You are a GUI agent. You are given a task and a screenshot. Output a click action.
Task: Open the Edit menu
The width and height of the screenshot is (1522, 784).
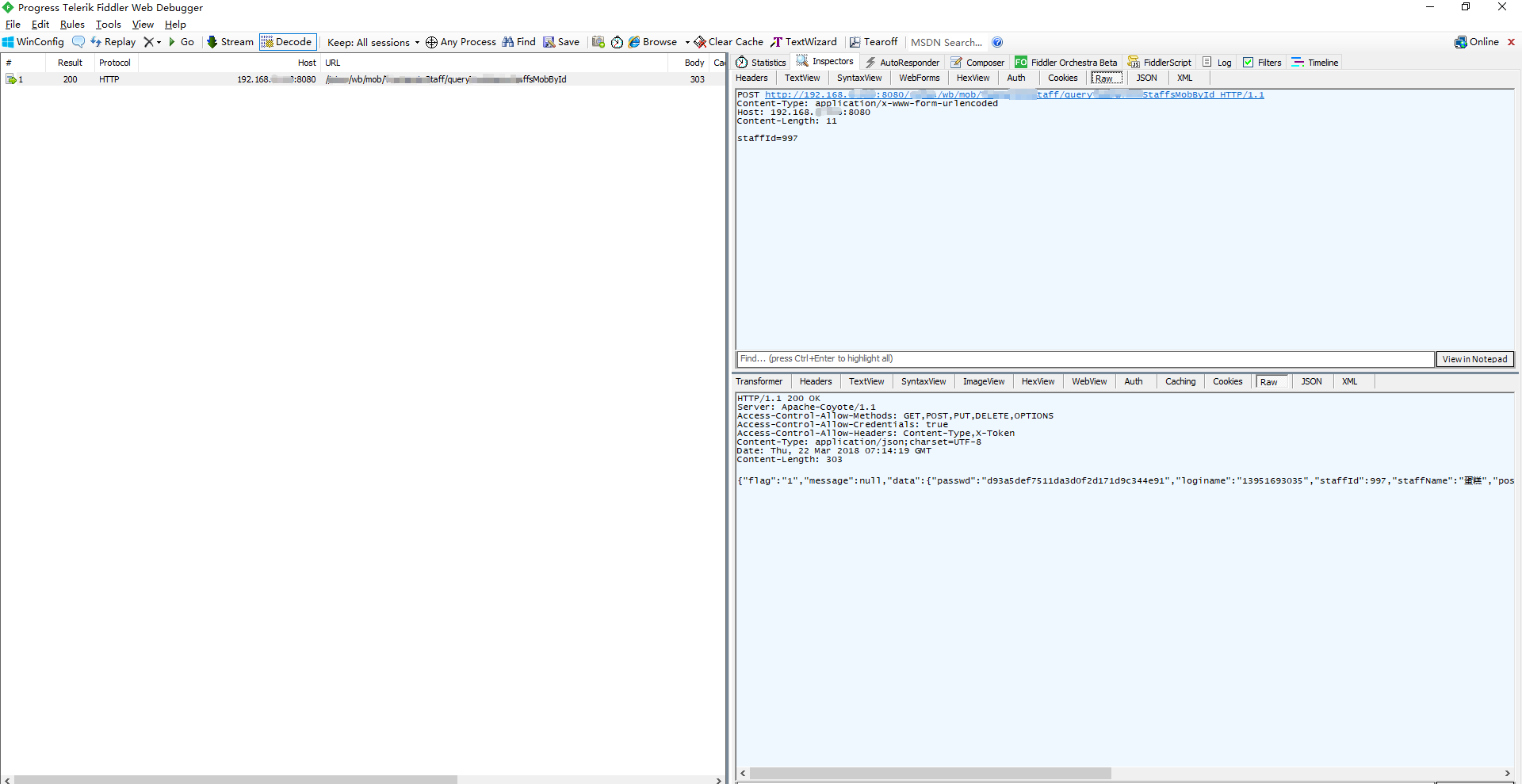tap(40, 25)
